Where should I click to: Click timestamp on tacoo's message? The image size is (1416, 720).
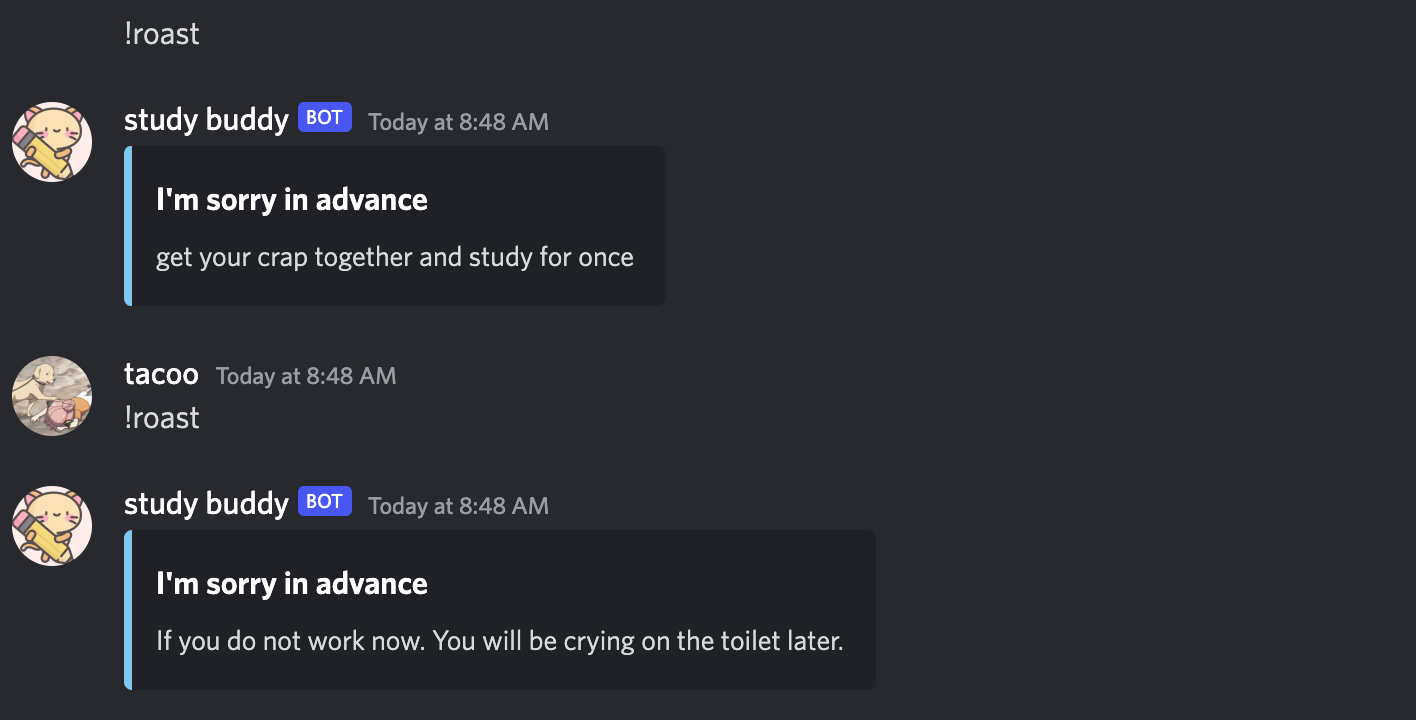coord(306,376)
